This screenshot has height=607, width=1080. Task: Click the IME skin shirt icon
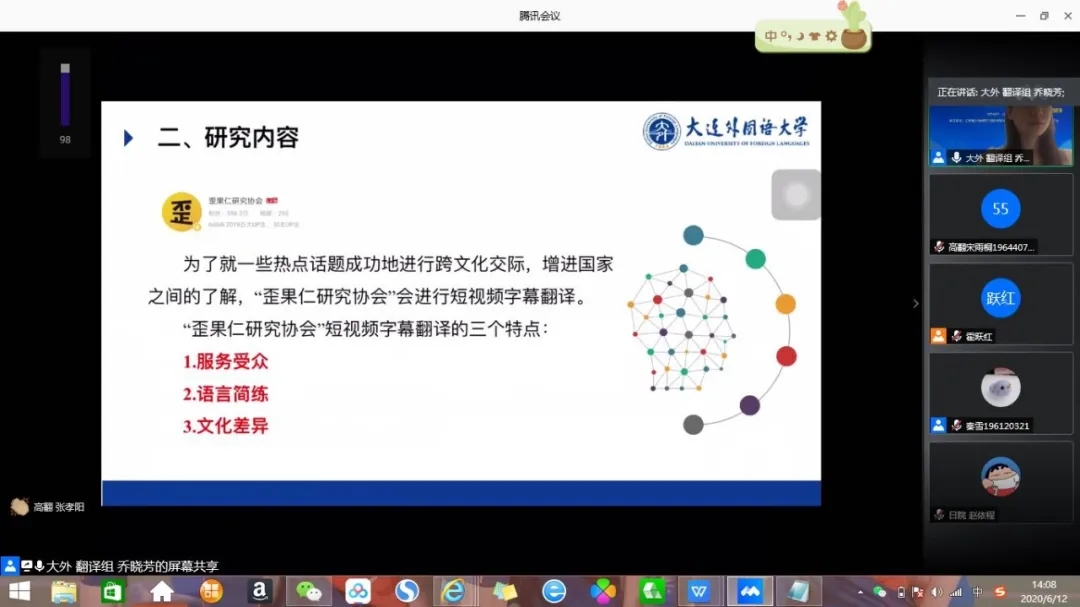coord(816,37)
